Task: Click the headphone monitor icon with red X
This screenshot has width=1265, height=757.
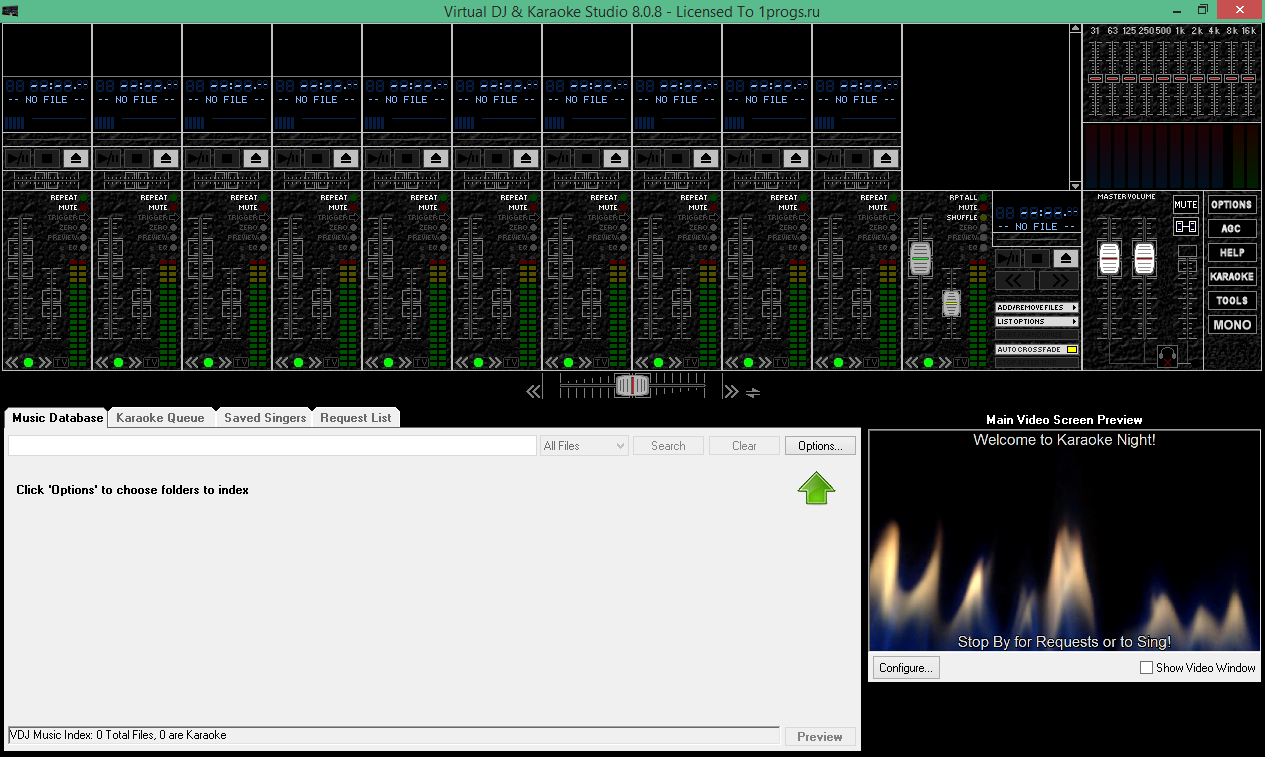Action: (1166, 354)
